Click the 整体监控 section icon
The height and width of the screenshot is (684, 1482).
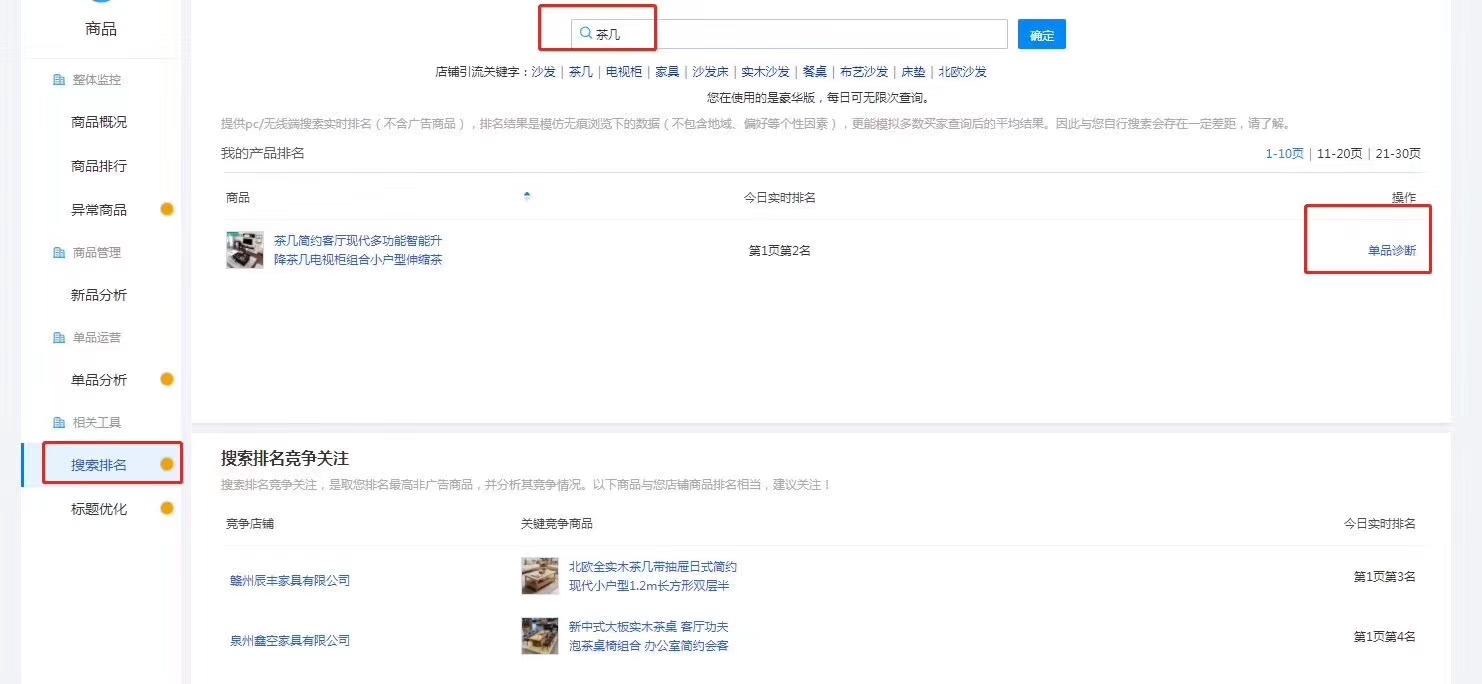click(59, 79)
